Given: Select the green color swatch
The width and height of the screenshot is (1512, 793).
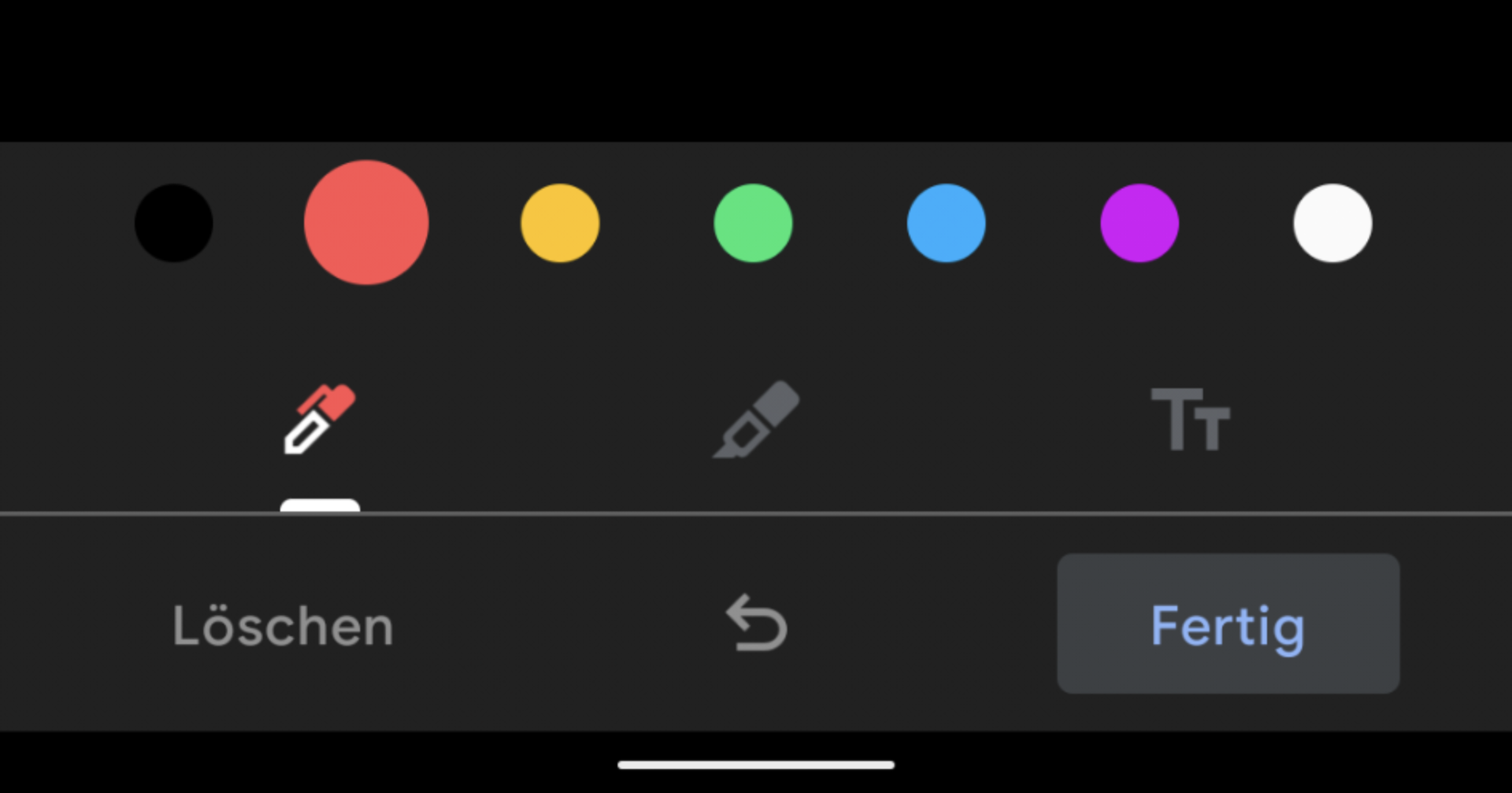Looking at the screenshot, I should (753, 223).
